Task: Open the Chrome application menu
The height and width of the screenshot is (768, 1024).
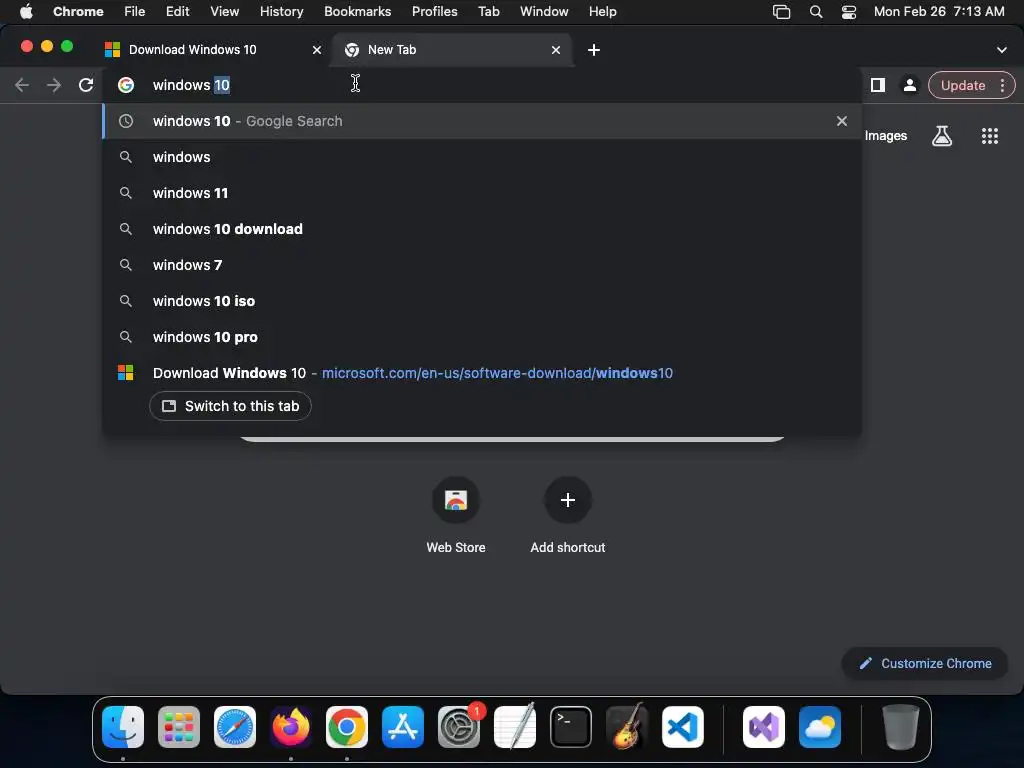Action: coord(78,11)
